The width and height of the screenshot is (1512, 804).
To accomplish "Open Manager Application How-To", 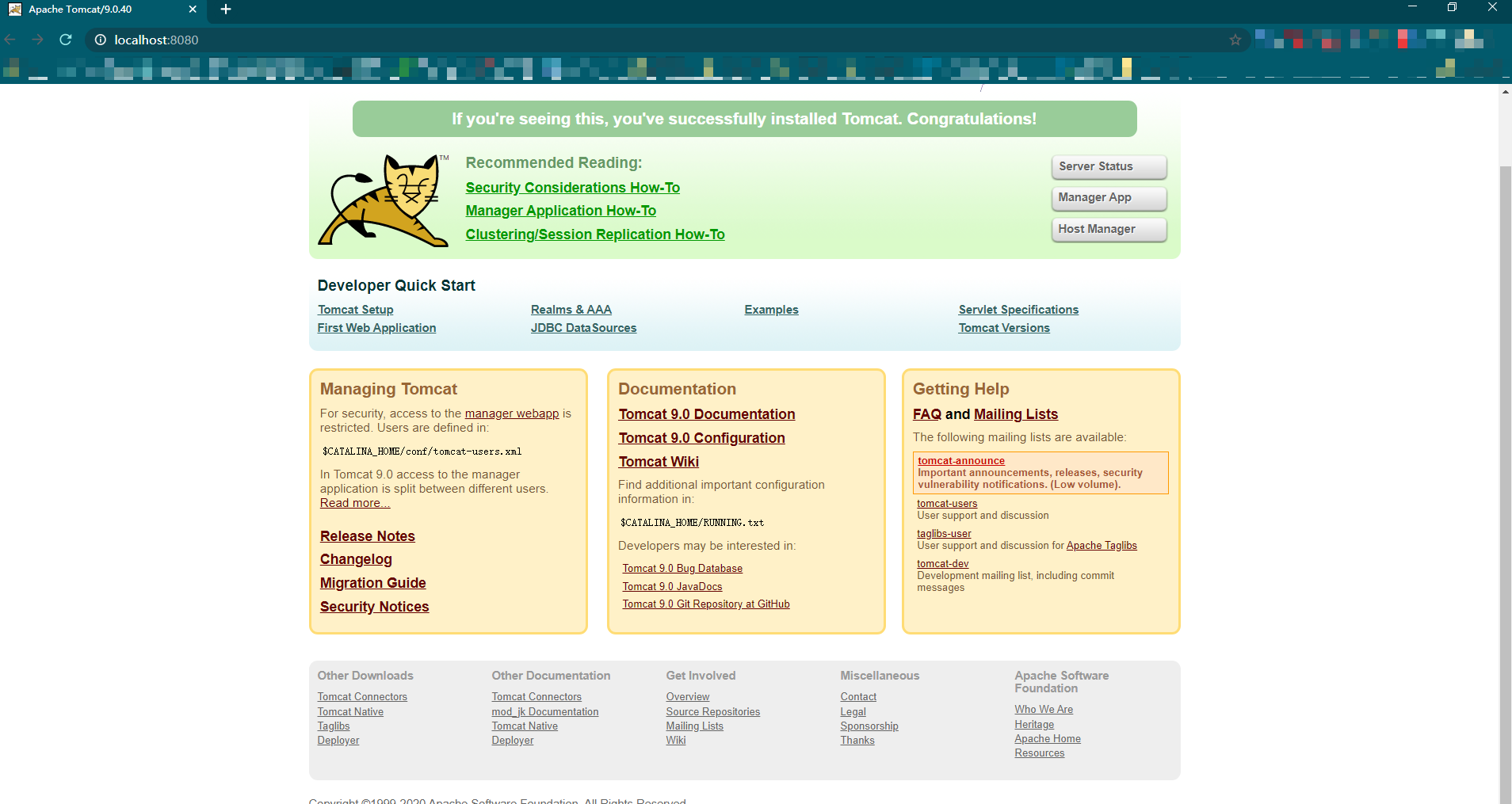I will pyautogui.click(x=561, y=211).
